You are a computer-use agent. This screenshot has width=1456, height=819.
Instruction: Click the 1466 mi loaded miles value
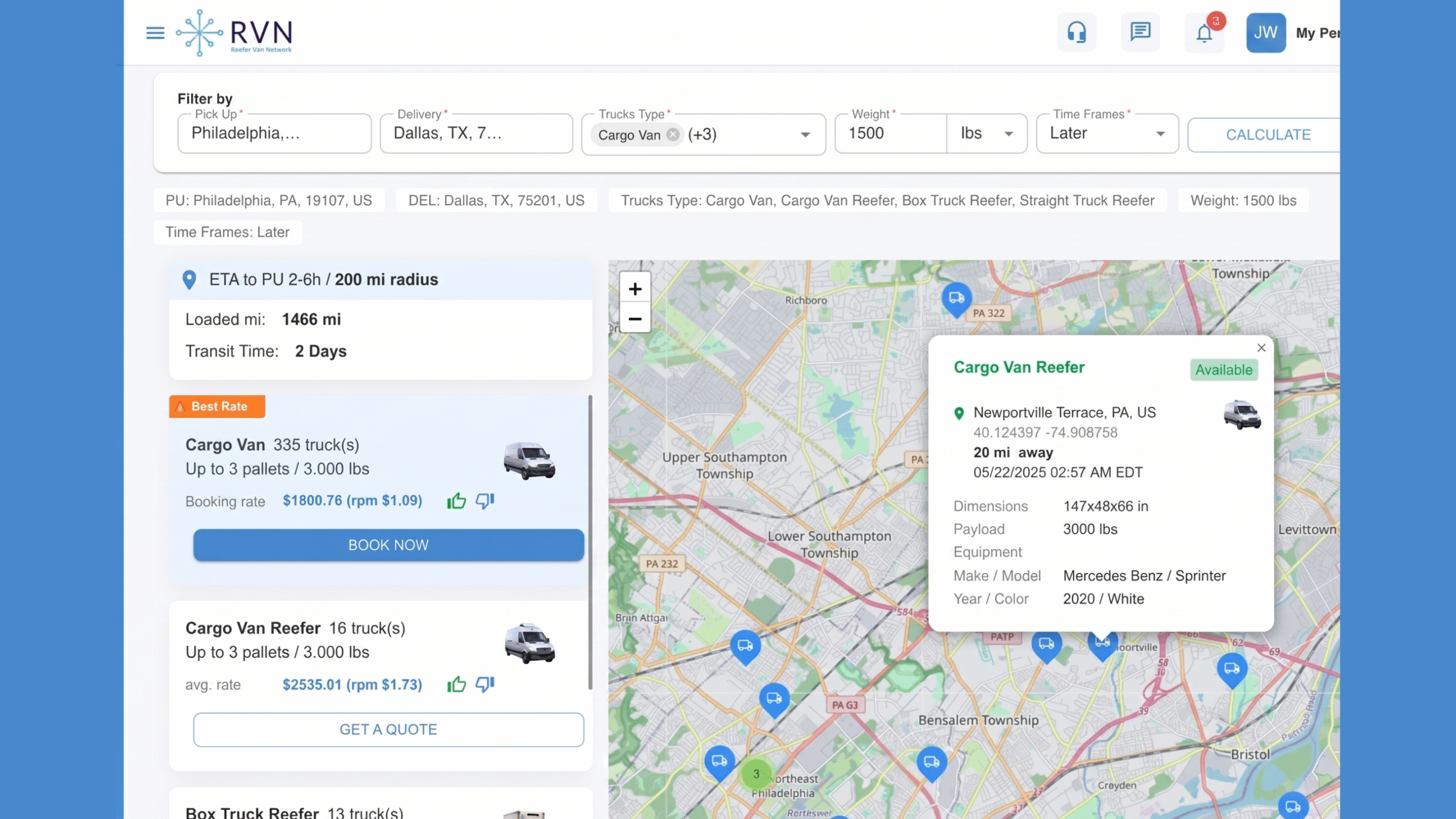(x=312, y=320)
